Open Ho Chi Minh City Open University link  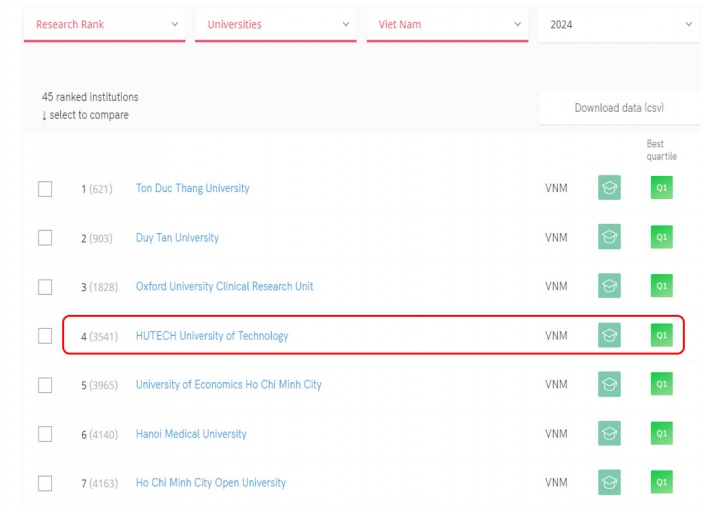211,483
